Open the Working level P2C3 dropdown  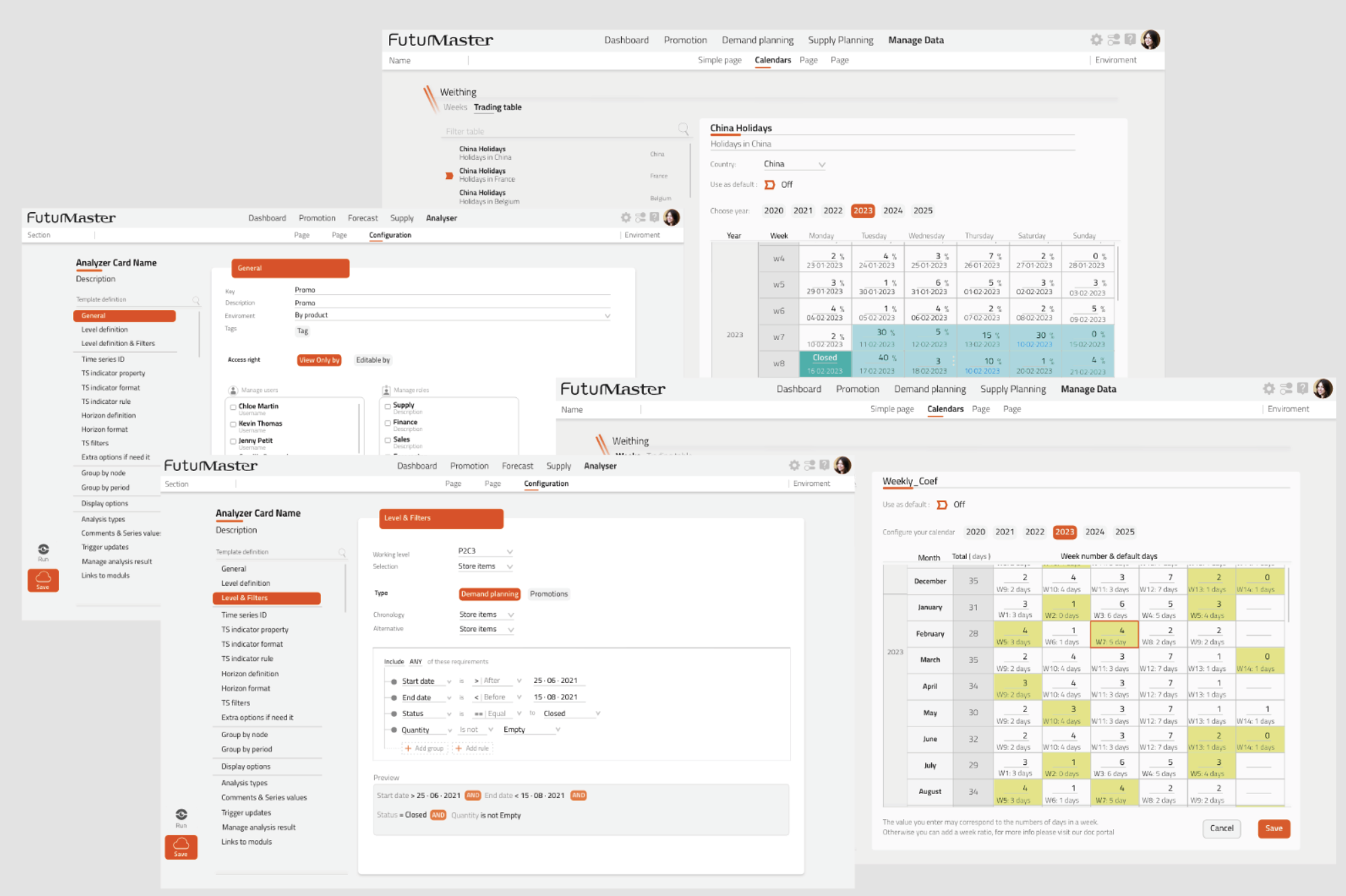pyautogui.click(x=485, y=551)
